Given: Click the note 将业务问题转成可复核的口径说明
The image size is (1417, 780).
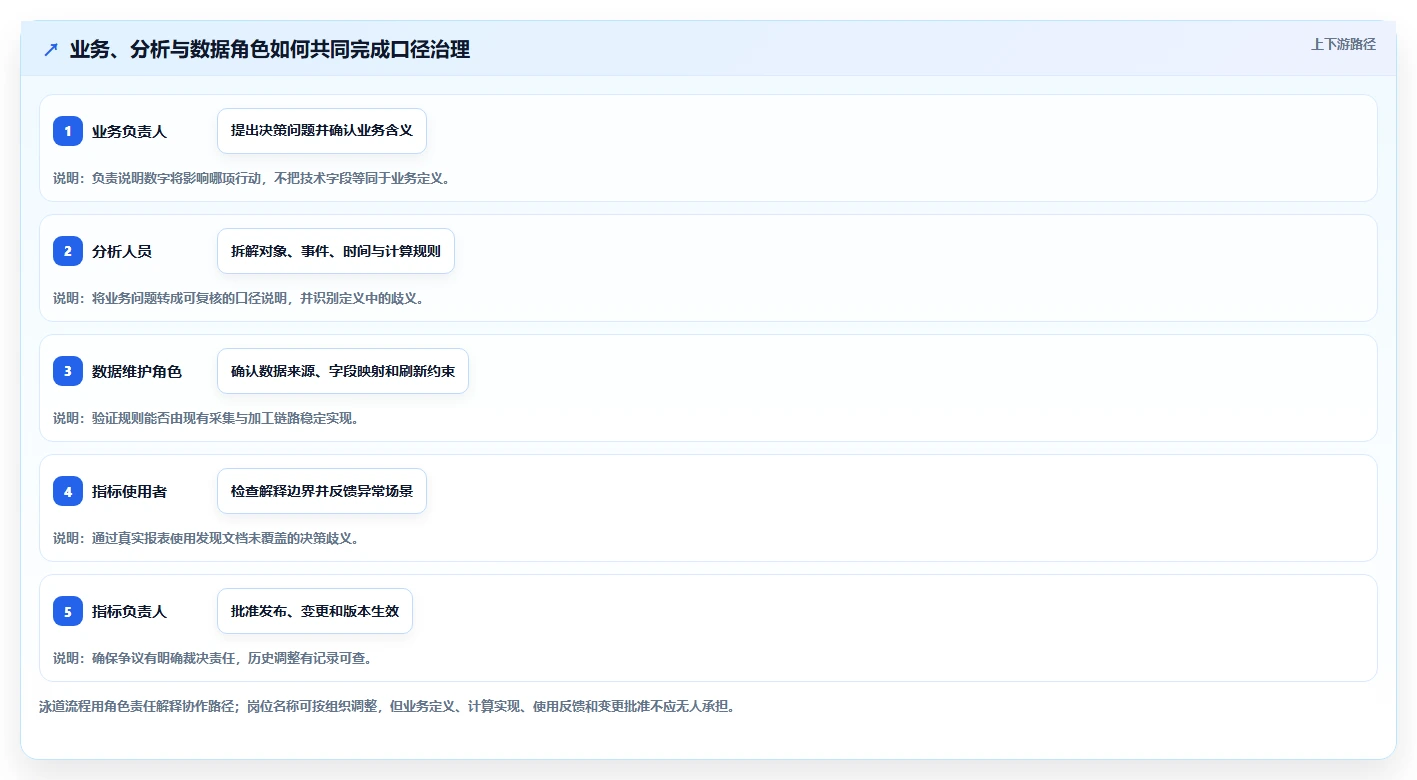Looking at the screenshot, I should [191, 298].
